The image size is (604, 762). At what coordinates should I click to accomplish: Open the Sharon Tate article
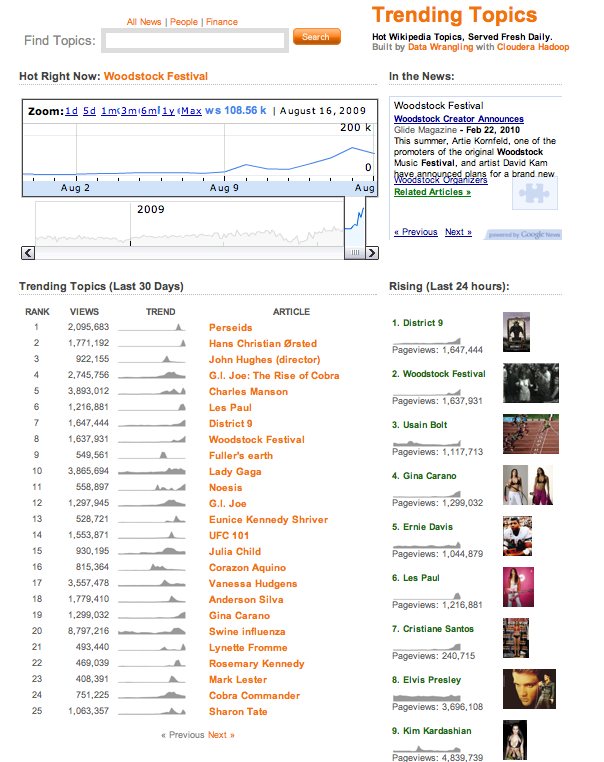pos(238,712)
